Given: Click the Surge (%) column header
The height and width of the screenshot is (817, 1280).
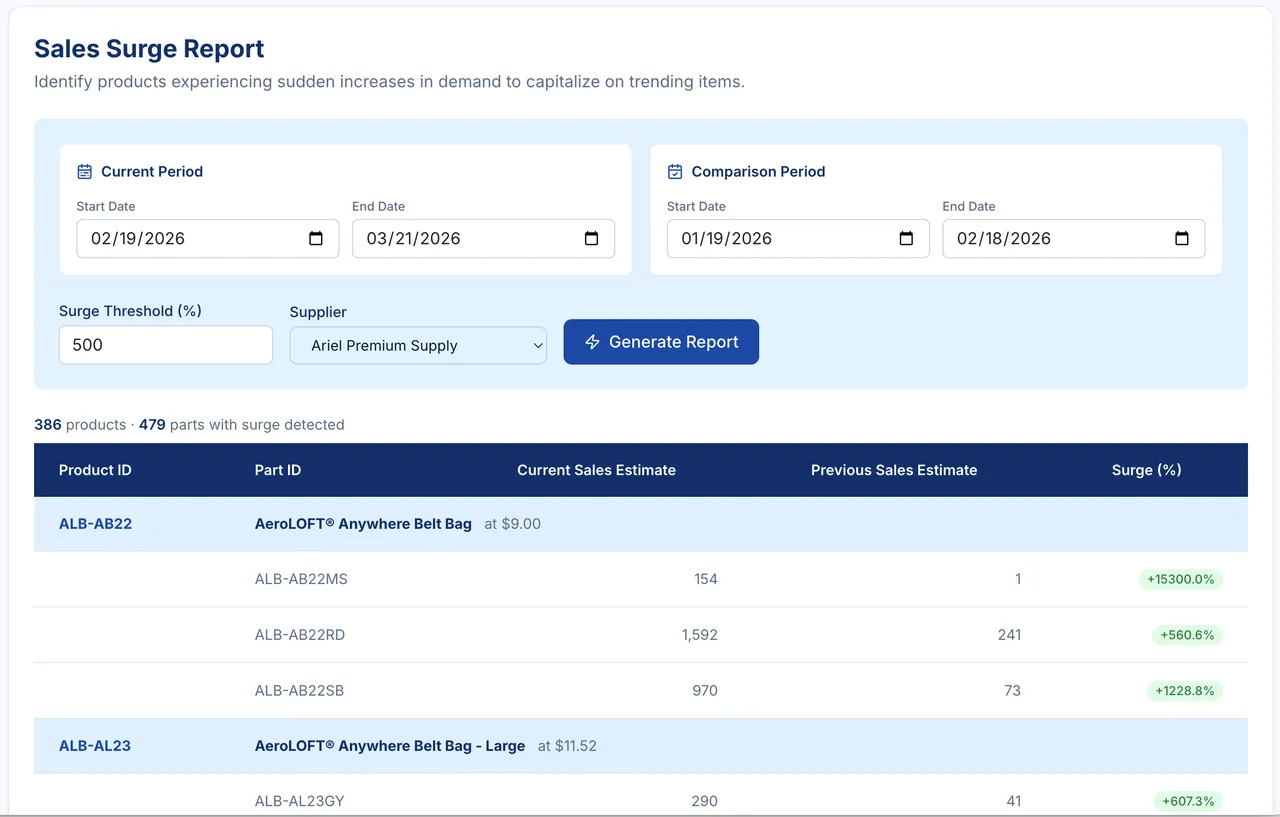Looking at the screenshot, I should pos(1147,470).
